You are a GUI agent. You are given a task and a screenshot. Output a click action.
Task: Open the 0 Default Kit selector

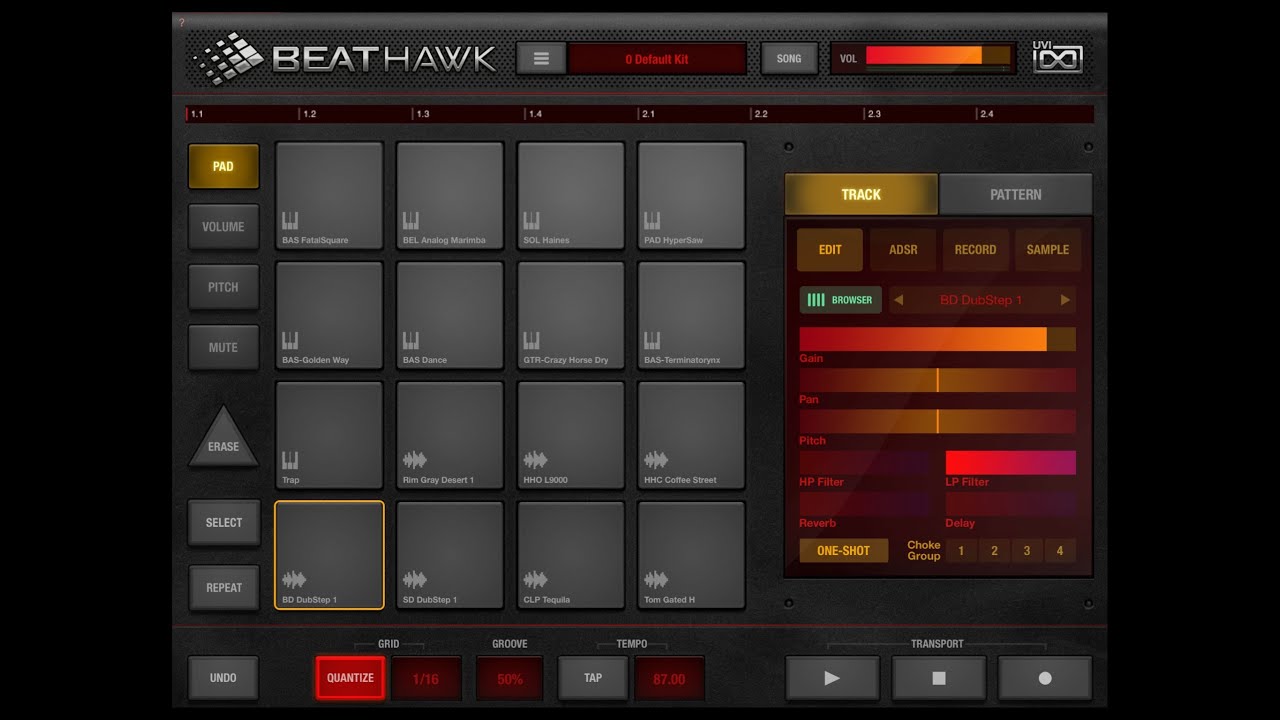657,59
